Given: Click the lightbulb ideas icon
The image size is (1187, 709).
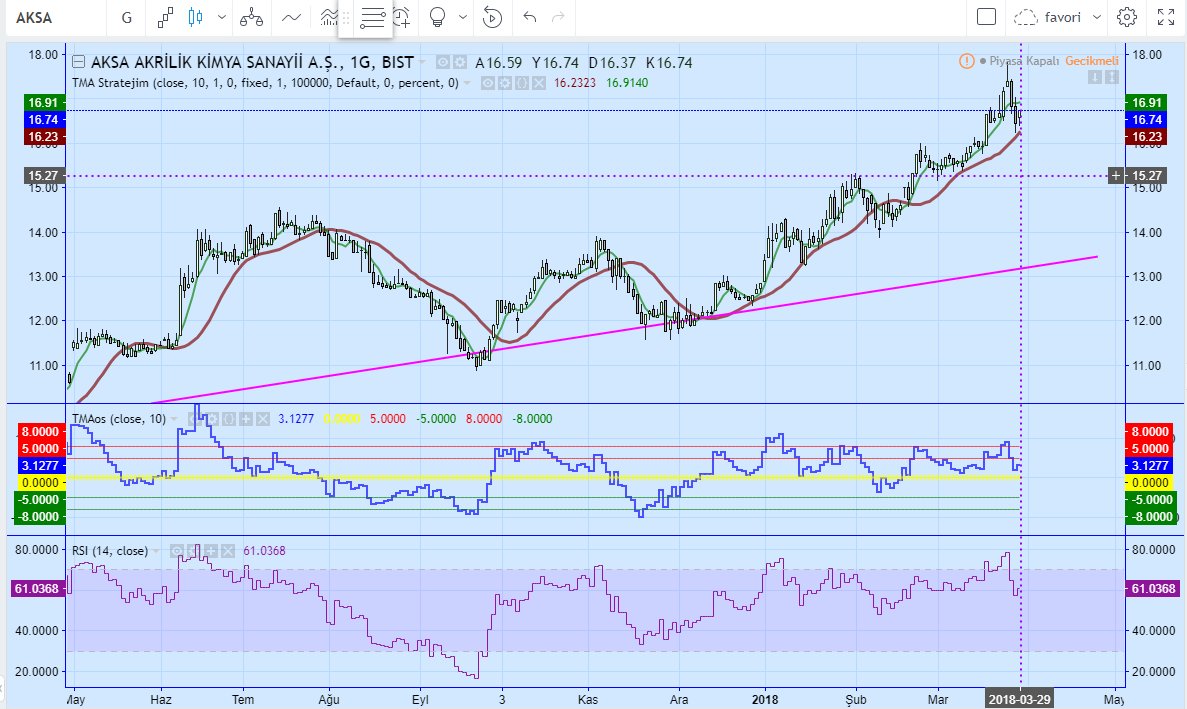Looking at the screenshot, I should click(x=437, y=17).
